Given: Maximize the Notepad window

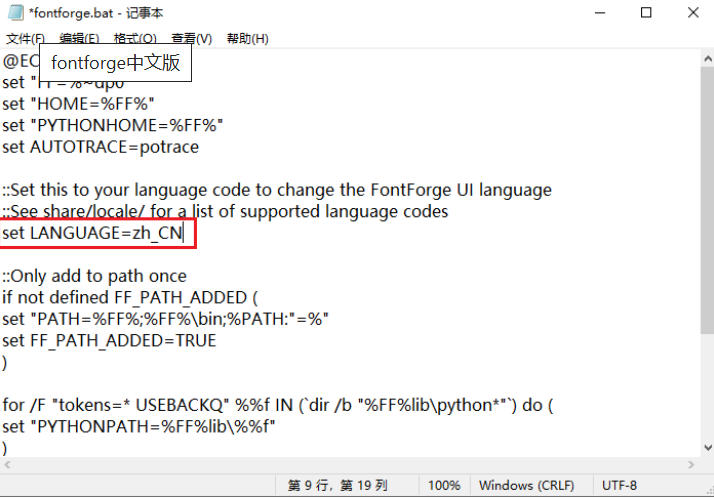Looking at the screenshot, I should coord(646,13).
